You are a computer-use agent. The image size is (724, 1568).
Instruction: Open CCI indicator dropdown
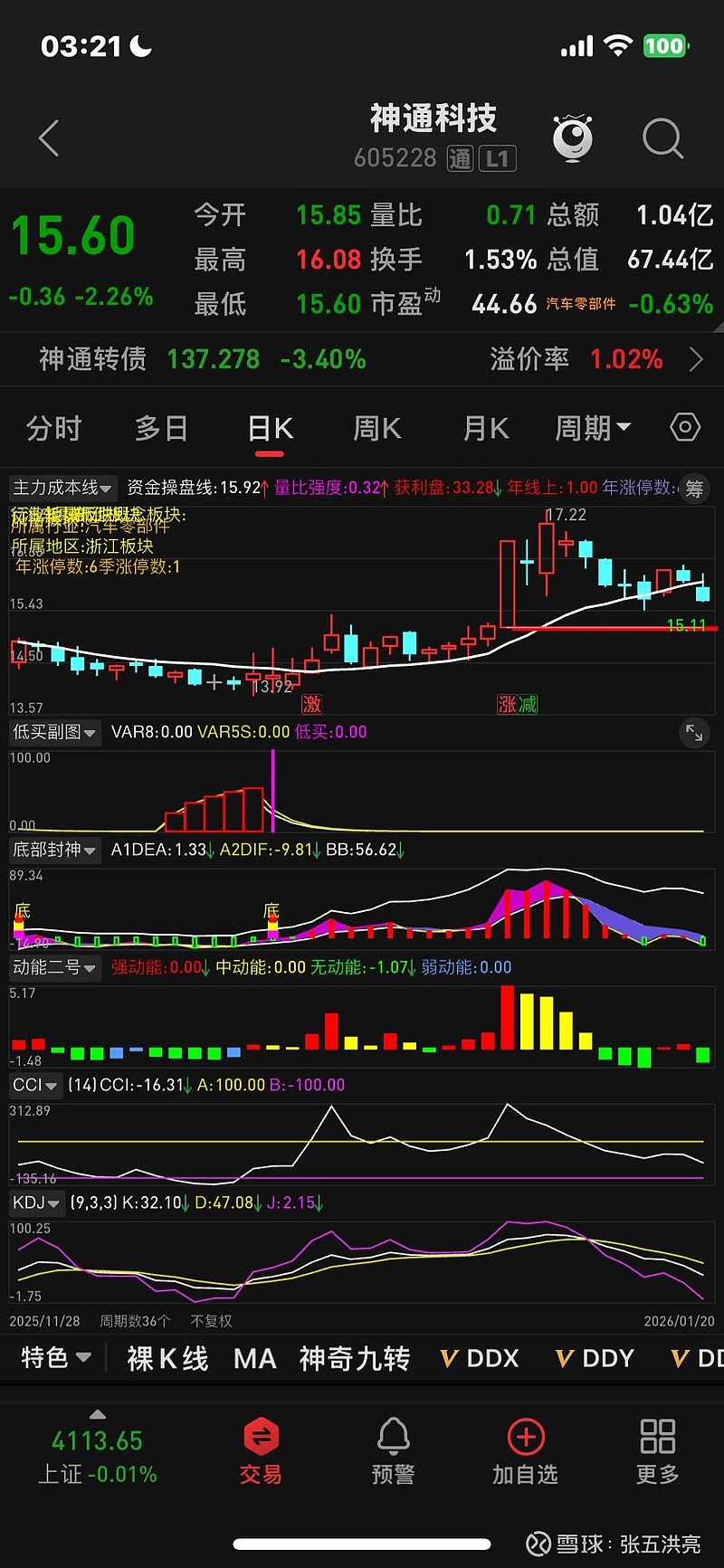point(35,1085)
